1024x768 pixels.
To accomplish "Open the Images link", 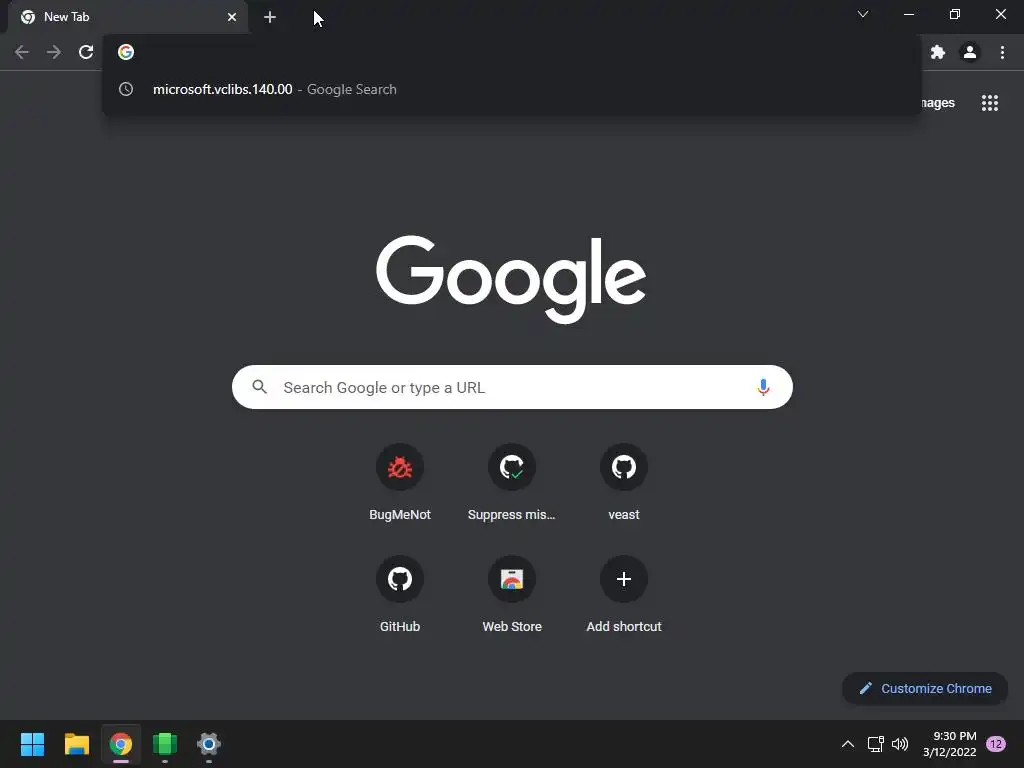I will point(938,103).
